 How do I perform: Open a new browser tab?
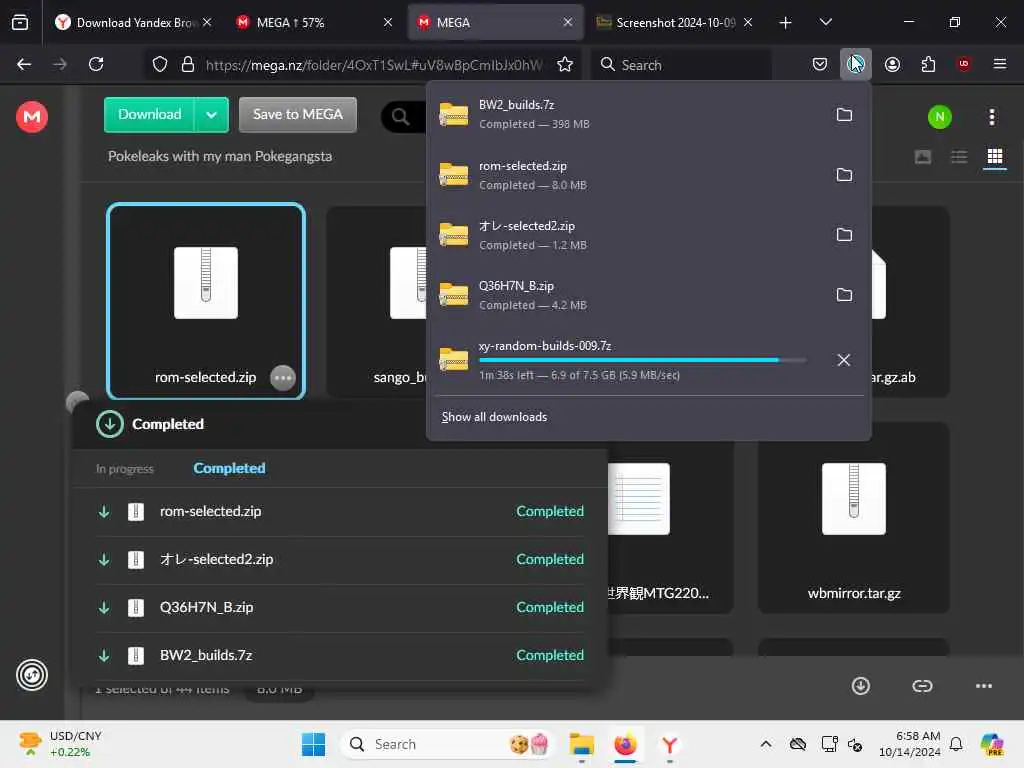click(x=785, y=22)
